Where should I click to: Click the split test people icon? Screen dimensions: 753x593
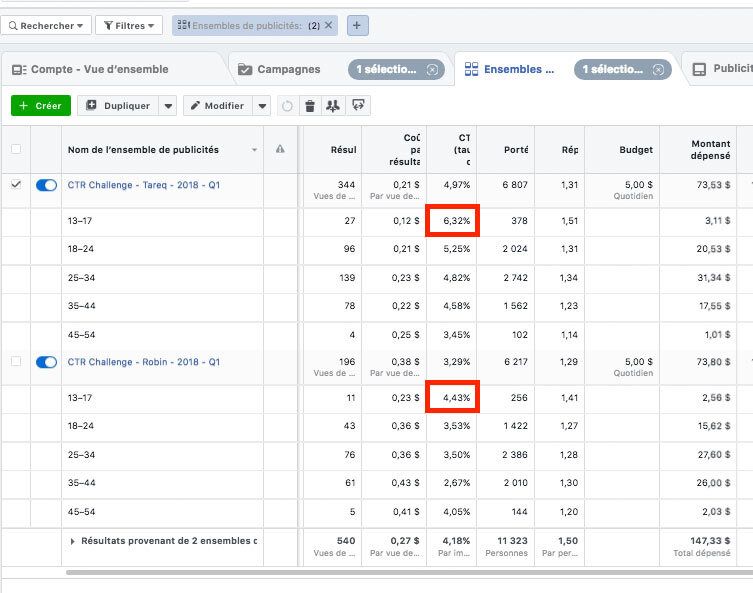click(334, 106)
